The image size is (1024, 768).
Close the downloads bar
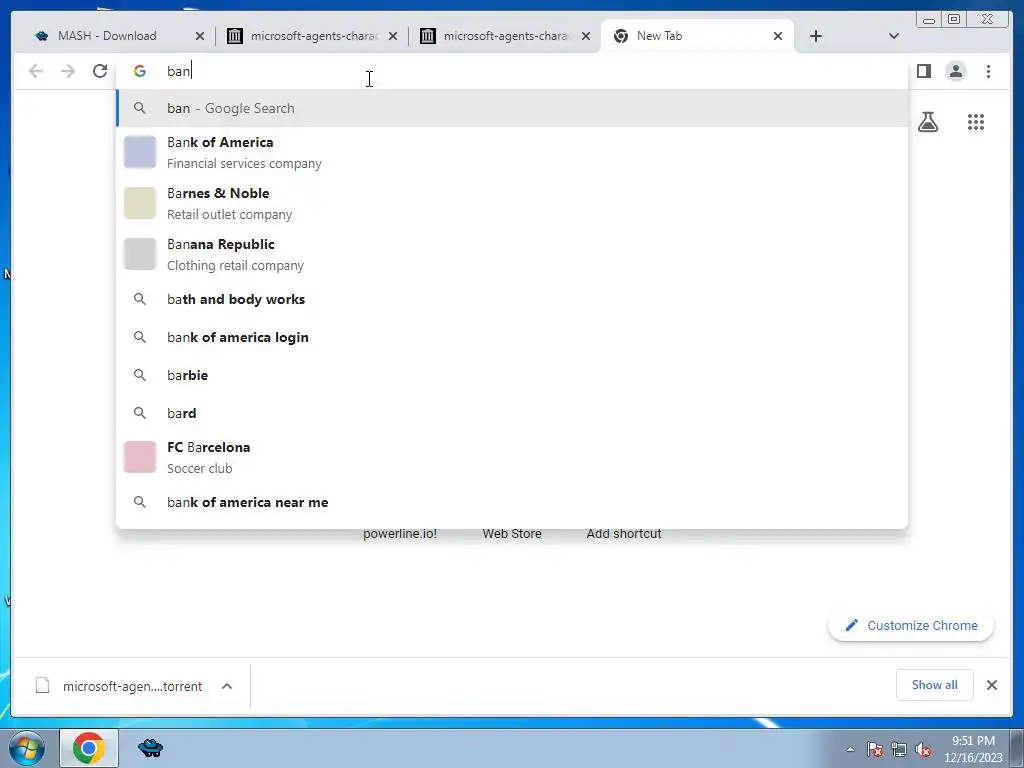[991, 685]
